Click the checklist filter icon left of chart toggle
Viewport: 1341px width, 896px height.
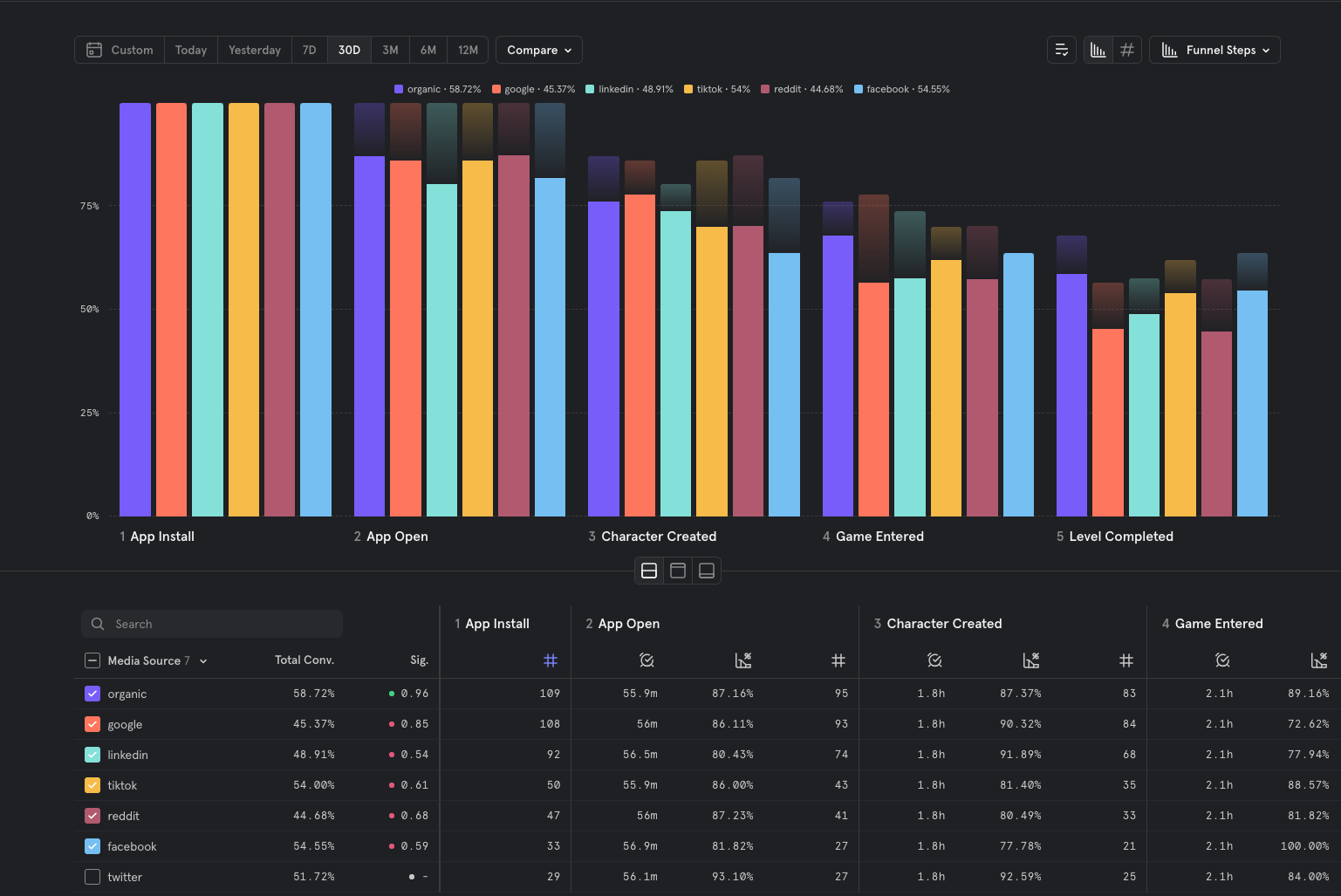pyautogui.click(x=1061, y=50)
